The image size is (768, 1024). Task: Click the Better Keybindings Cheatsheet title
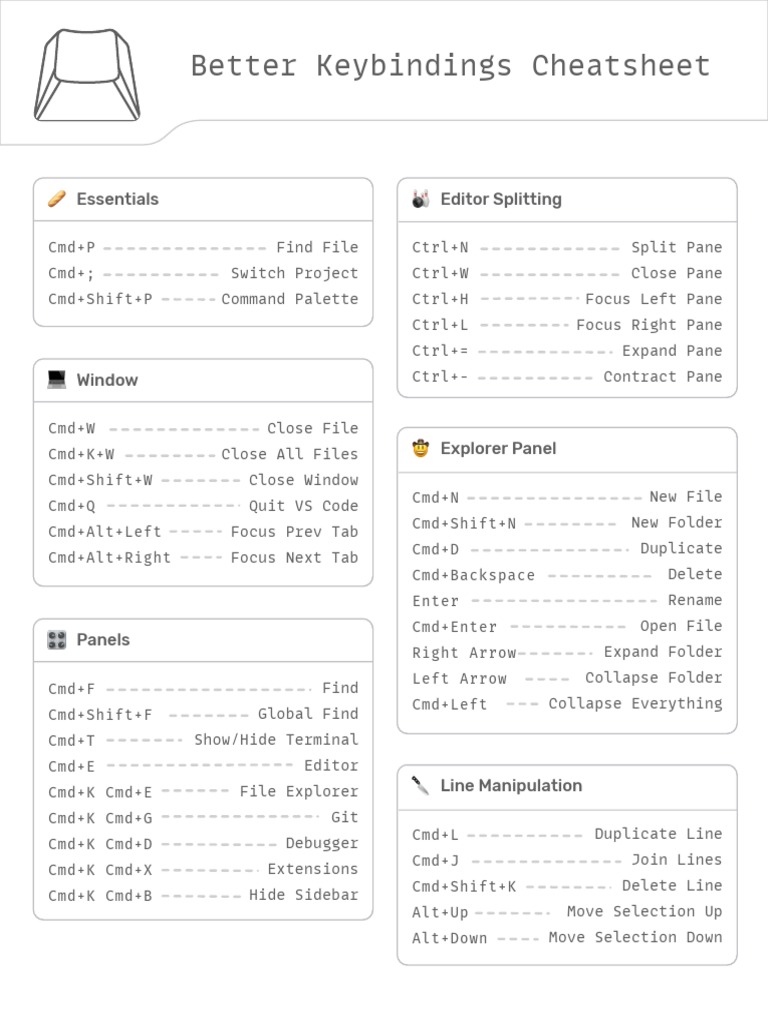pos(450,66)
